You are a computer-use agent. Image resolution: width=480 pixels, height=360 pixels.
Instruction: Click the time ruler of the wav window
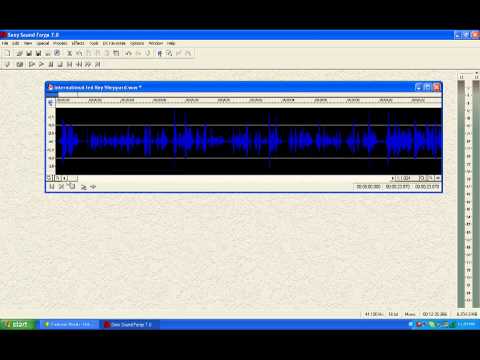tap(249, 100)
